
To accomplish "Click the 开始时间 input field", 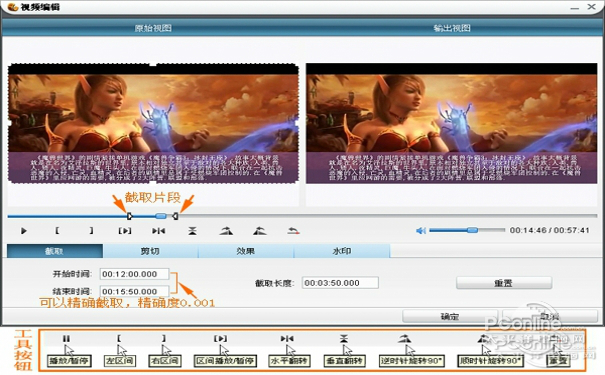I will tap(134, 274).
